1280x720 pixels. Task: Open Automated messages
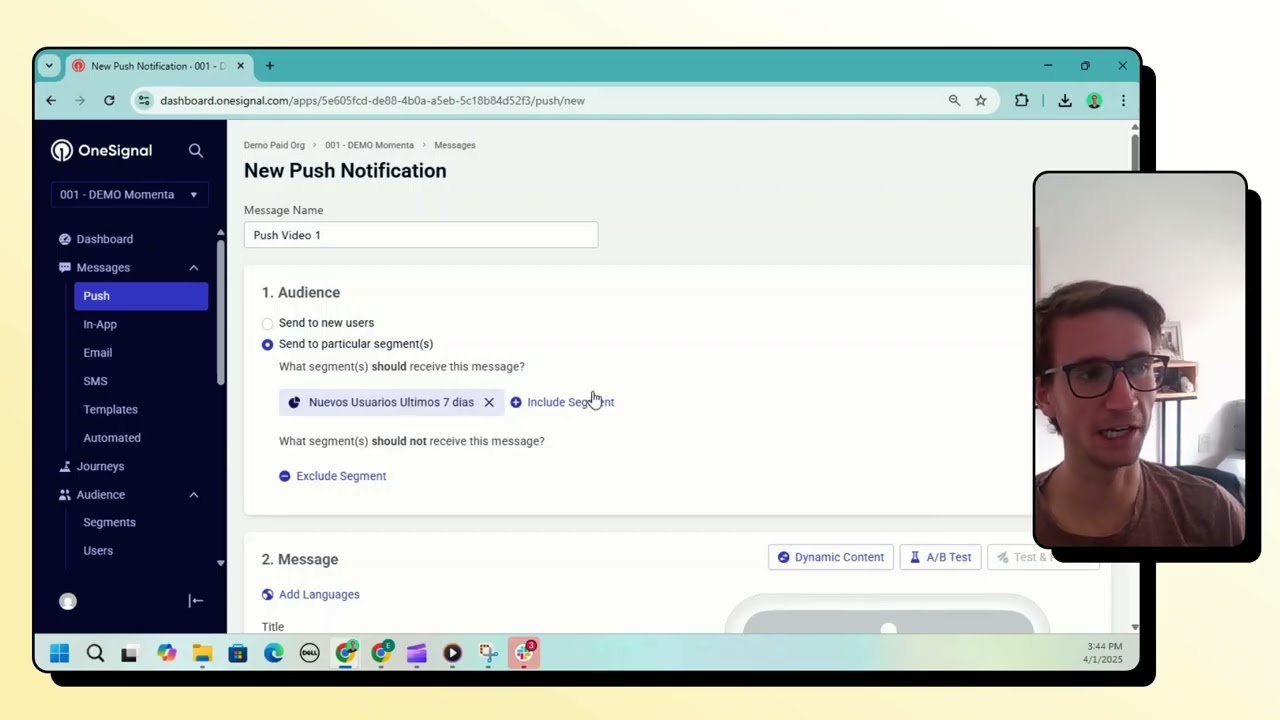pos(112,438)
